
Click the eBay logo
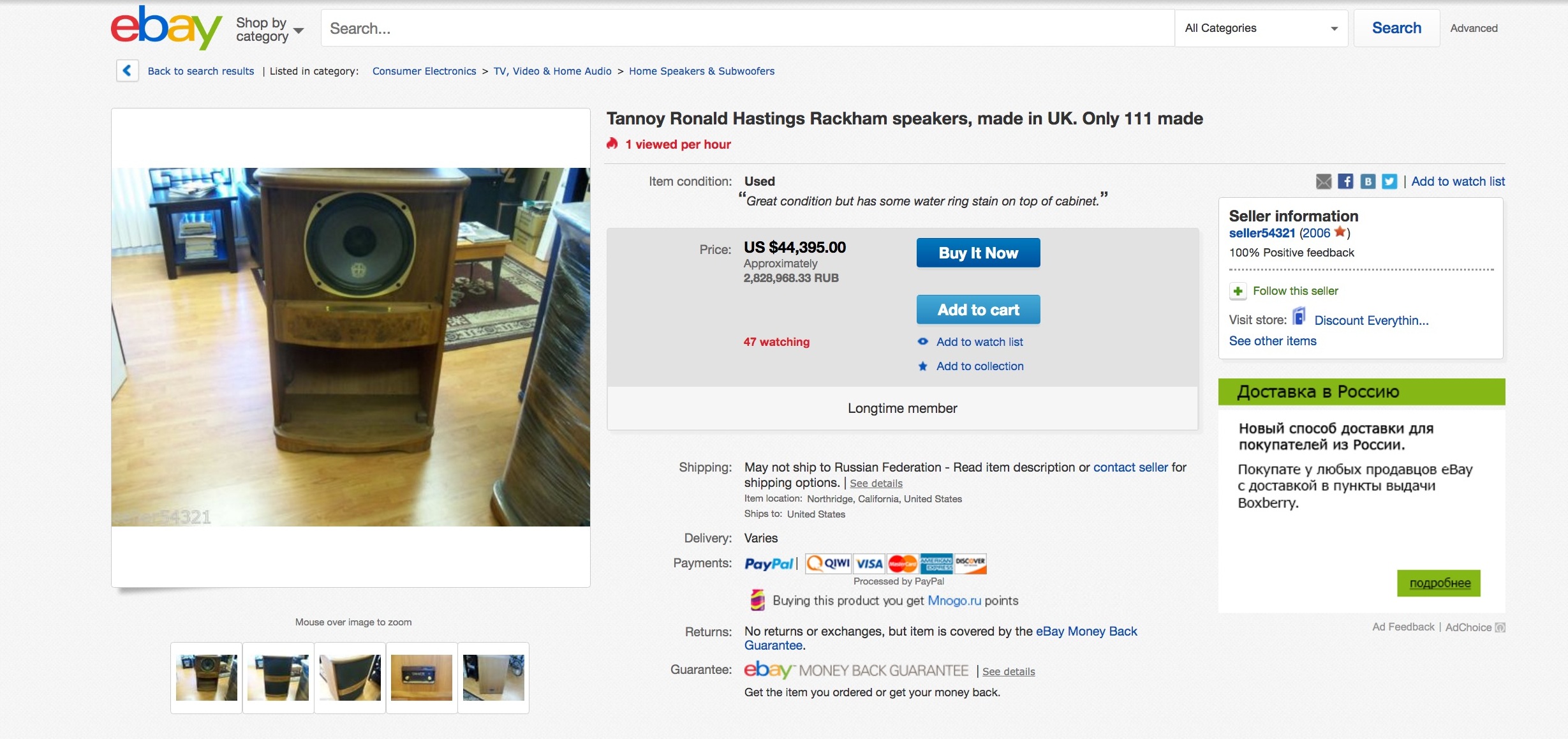point(166,28)
